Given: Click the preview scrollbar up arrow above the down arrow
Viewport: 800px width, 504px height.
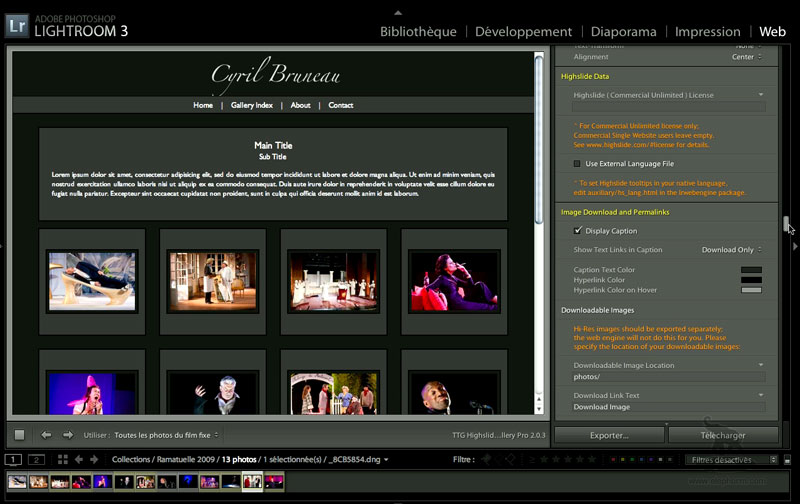Looking at the screenshot, I should coord(539,399).
